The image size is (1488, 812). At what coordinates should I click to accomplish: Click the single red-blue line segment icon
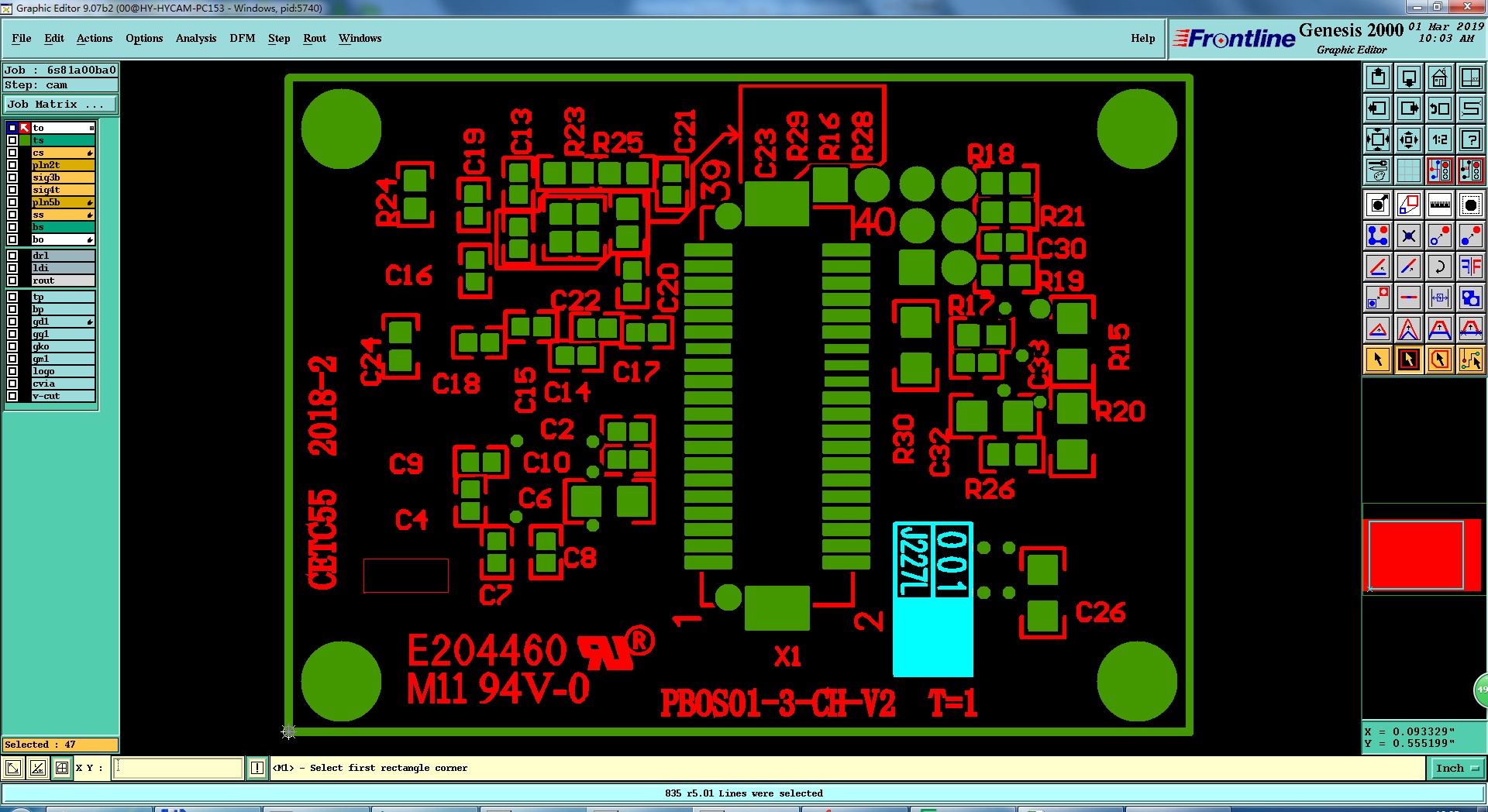1409,298
